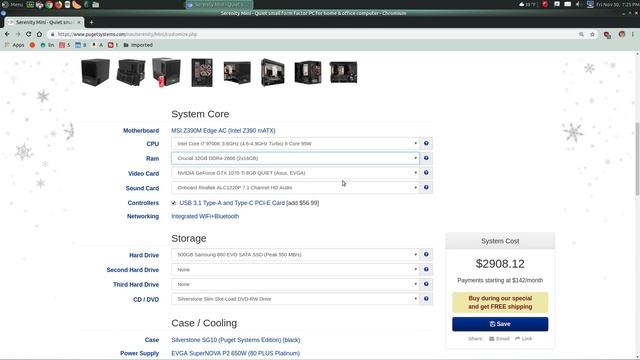Viewport: 640px width, 360px height.
Task: Expand the CPU Intel Core i7 9700K dropdown
Action: 295,143
